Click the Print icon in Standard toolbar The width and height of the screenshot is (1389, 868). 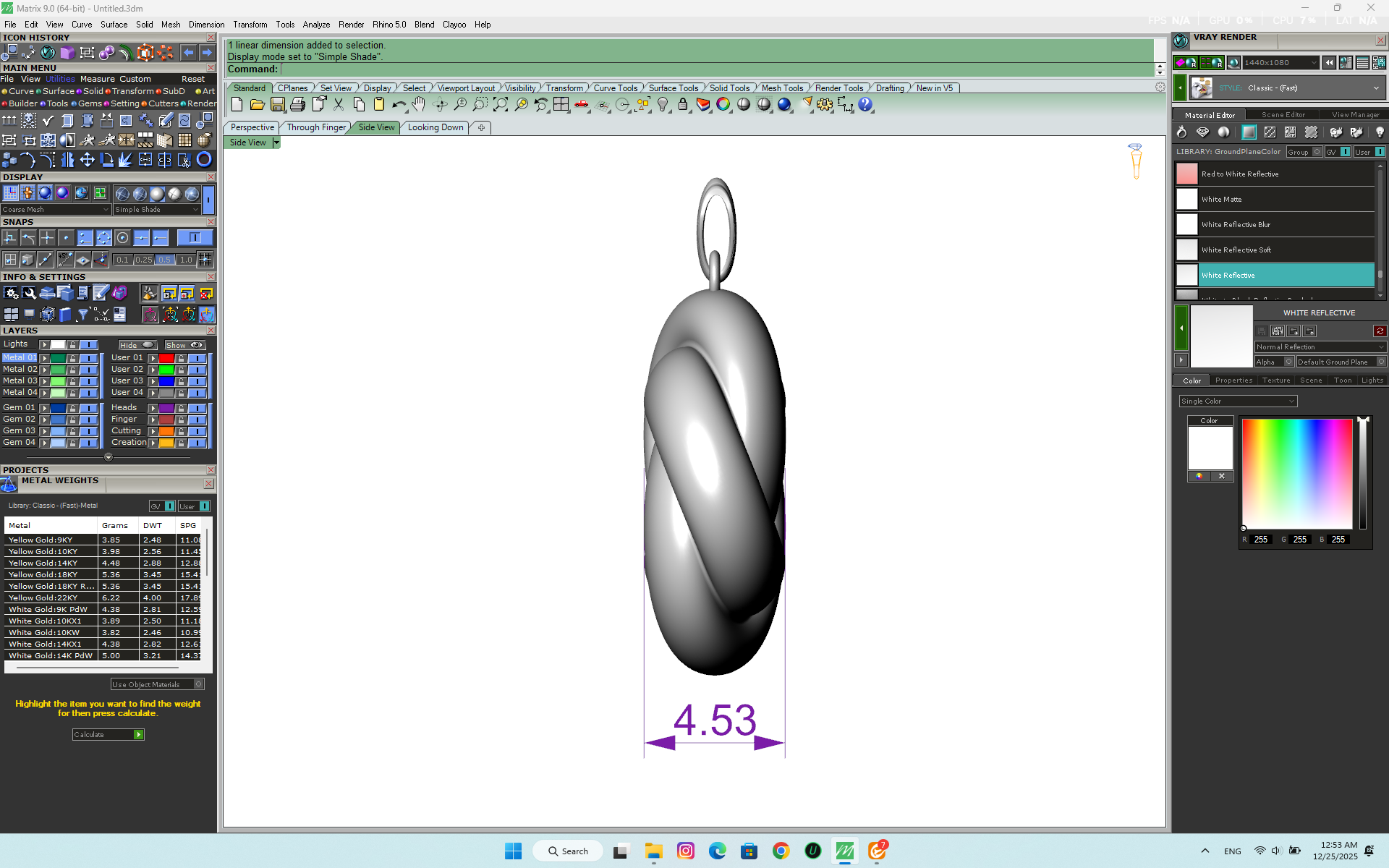pos(297,105)
